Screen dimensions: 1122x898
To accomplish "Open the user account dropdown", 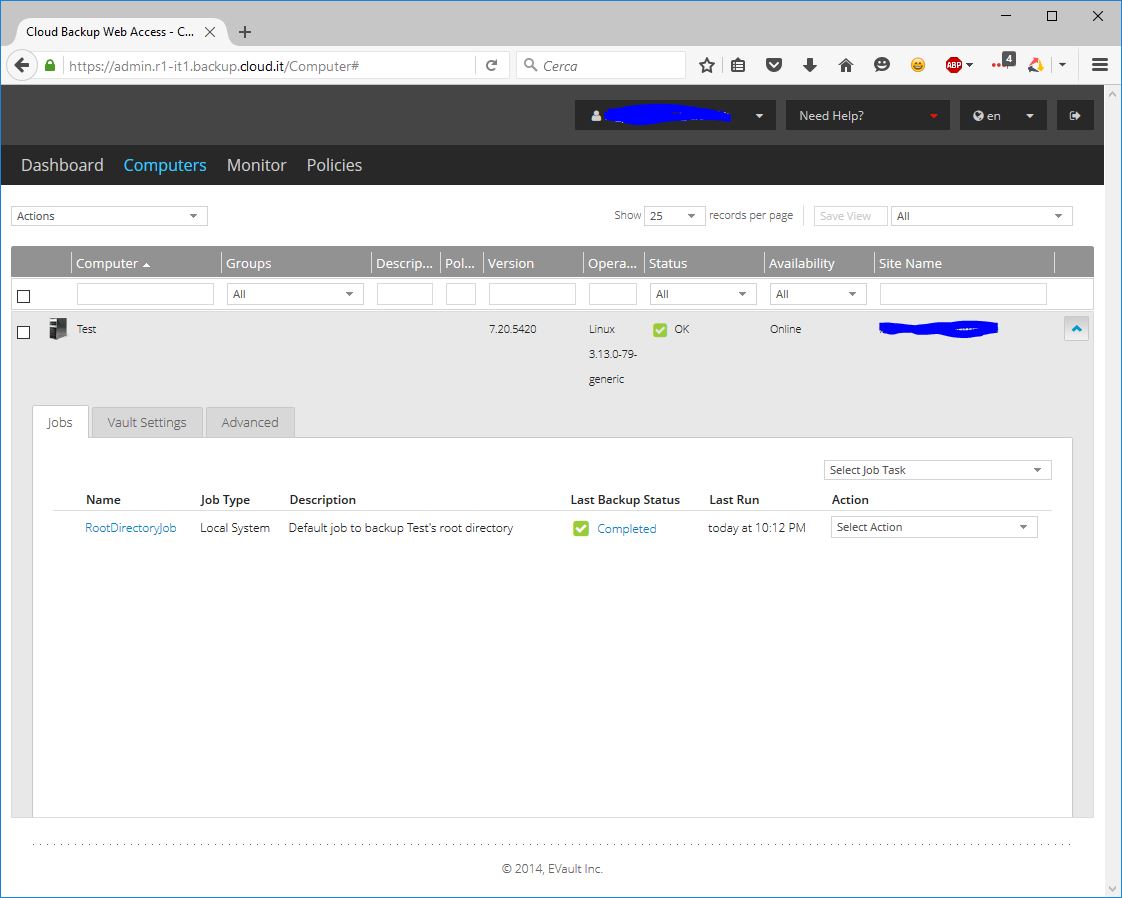I will (675, 115).
